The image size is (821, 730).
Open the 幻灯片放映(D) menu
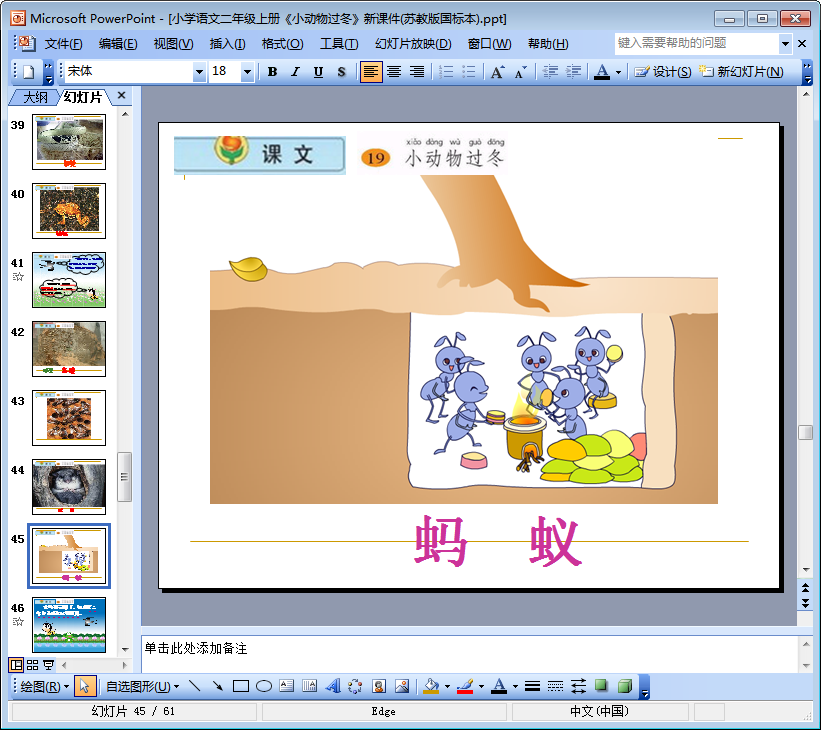click(x=413, y=44)
